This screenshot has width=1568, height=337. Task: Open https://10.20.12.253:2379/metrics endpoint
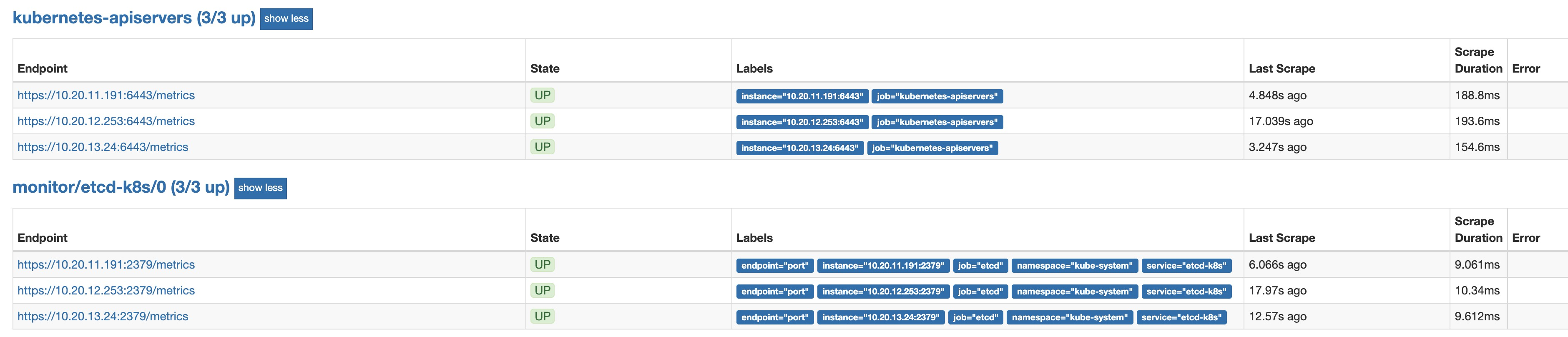tap(106, 291)
